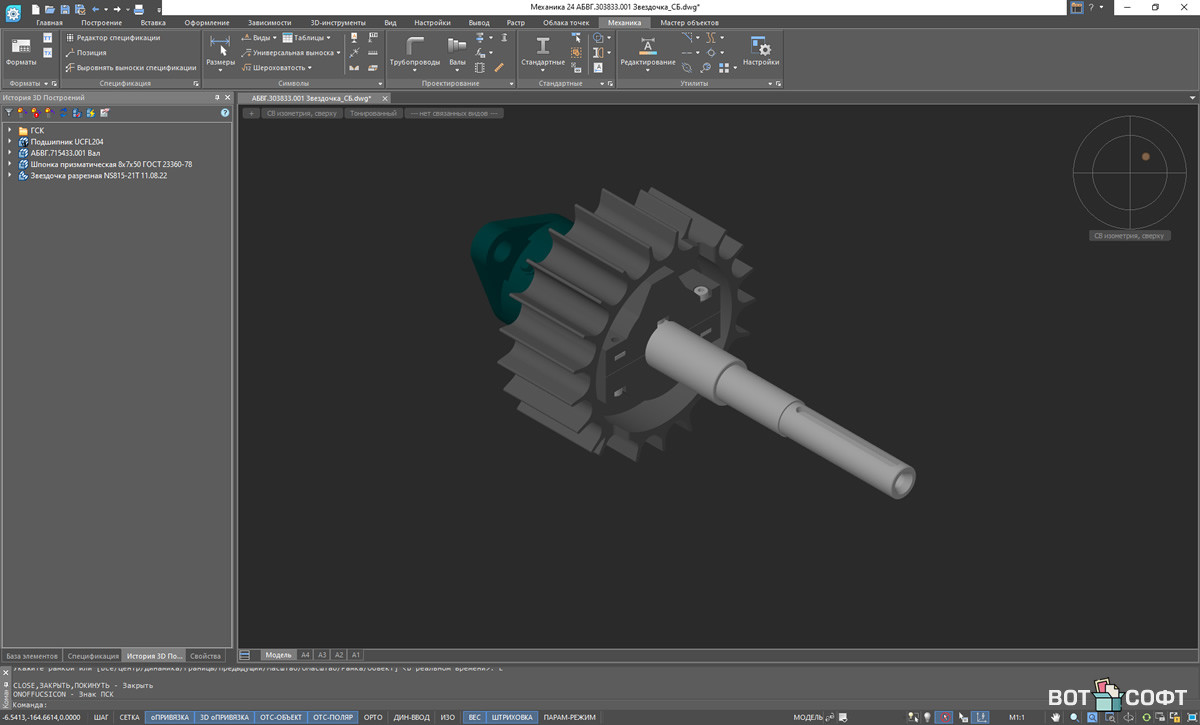Select Звездочка разрезная NS815-21T 11.08.22 item
The width and height of the screenshot is (1200, 725).
tap(98, 176)
